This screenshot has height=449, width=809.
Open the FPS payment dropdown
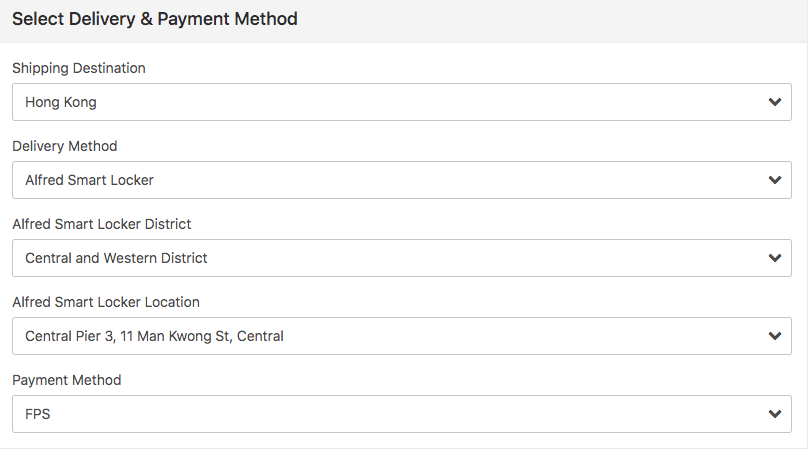pyautogui.click(x=400, y=414)
